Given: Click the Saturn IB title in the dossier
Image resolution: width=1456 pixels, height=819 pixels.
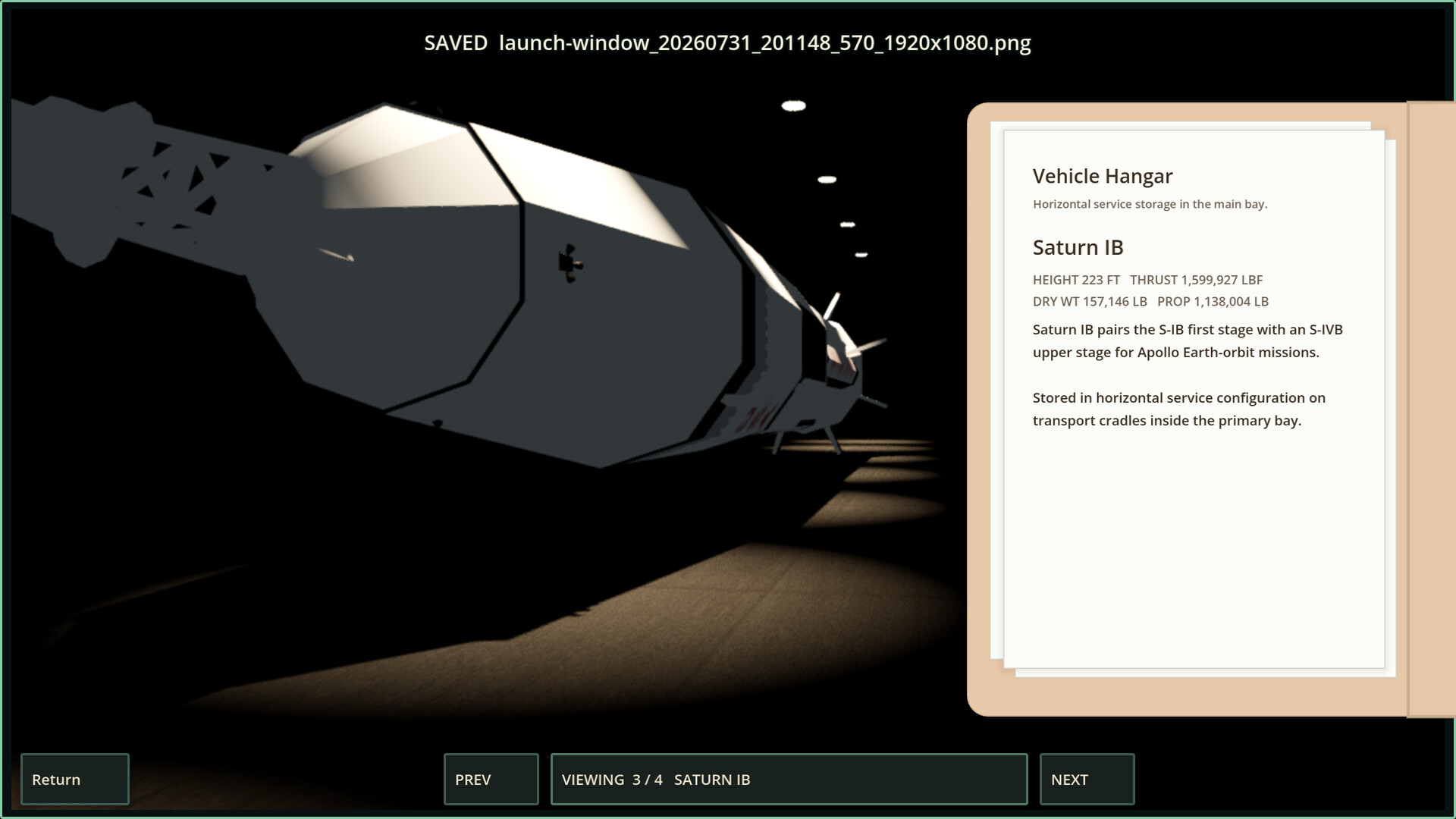Looking at the screenshot, I should coord(1078,247).
